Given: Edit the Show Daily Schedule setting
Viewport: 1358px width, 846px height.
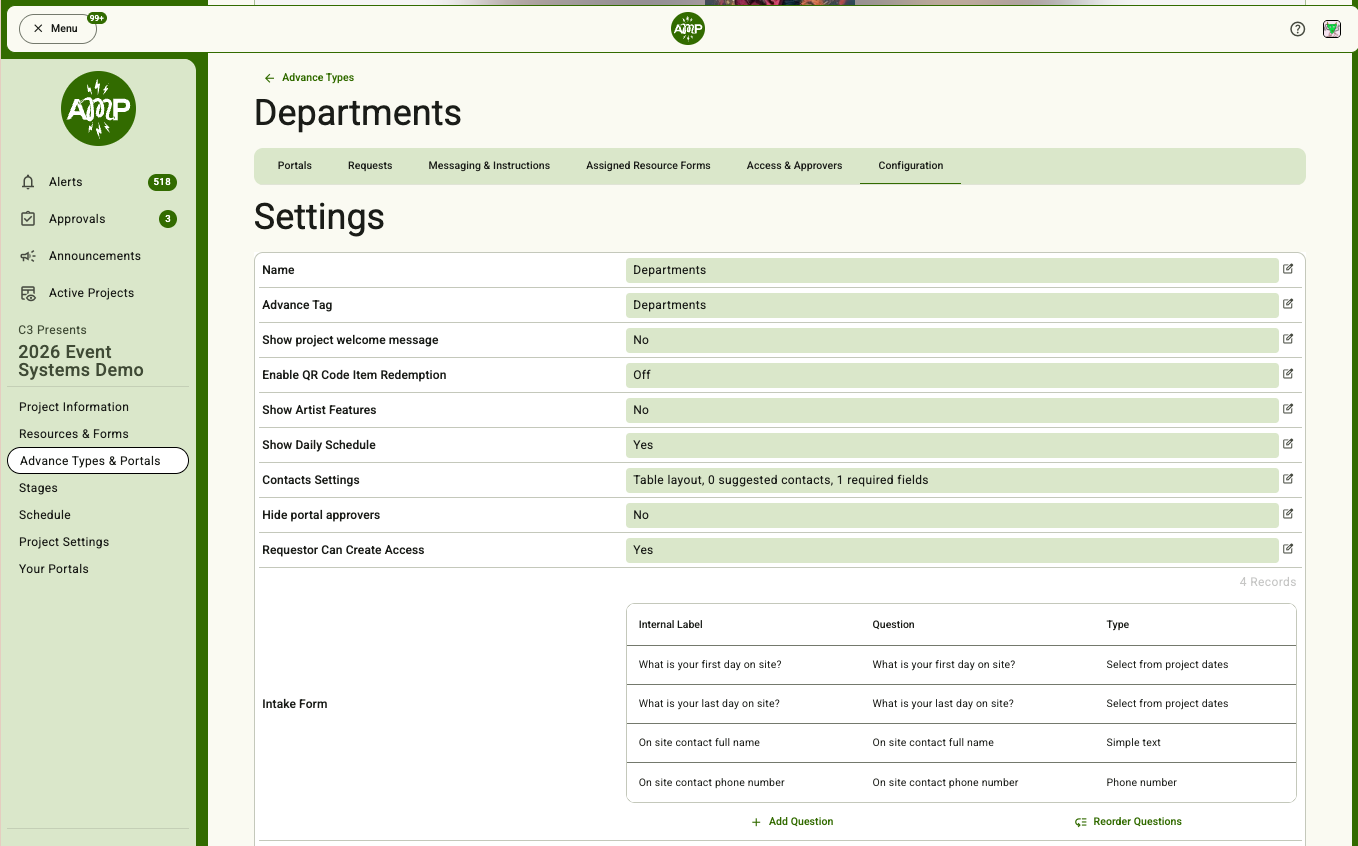Looking at the screenshot, I should pos(1288,444).
